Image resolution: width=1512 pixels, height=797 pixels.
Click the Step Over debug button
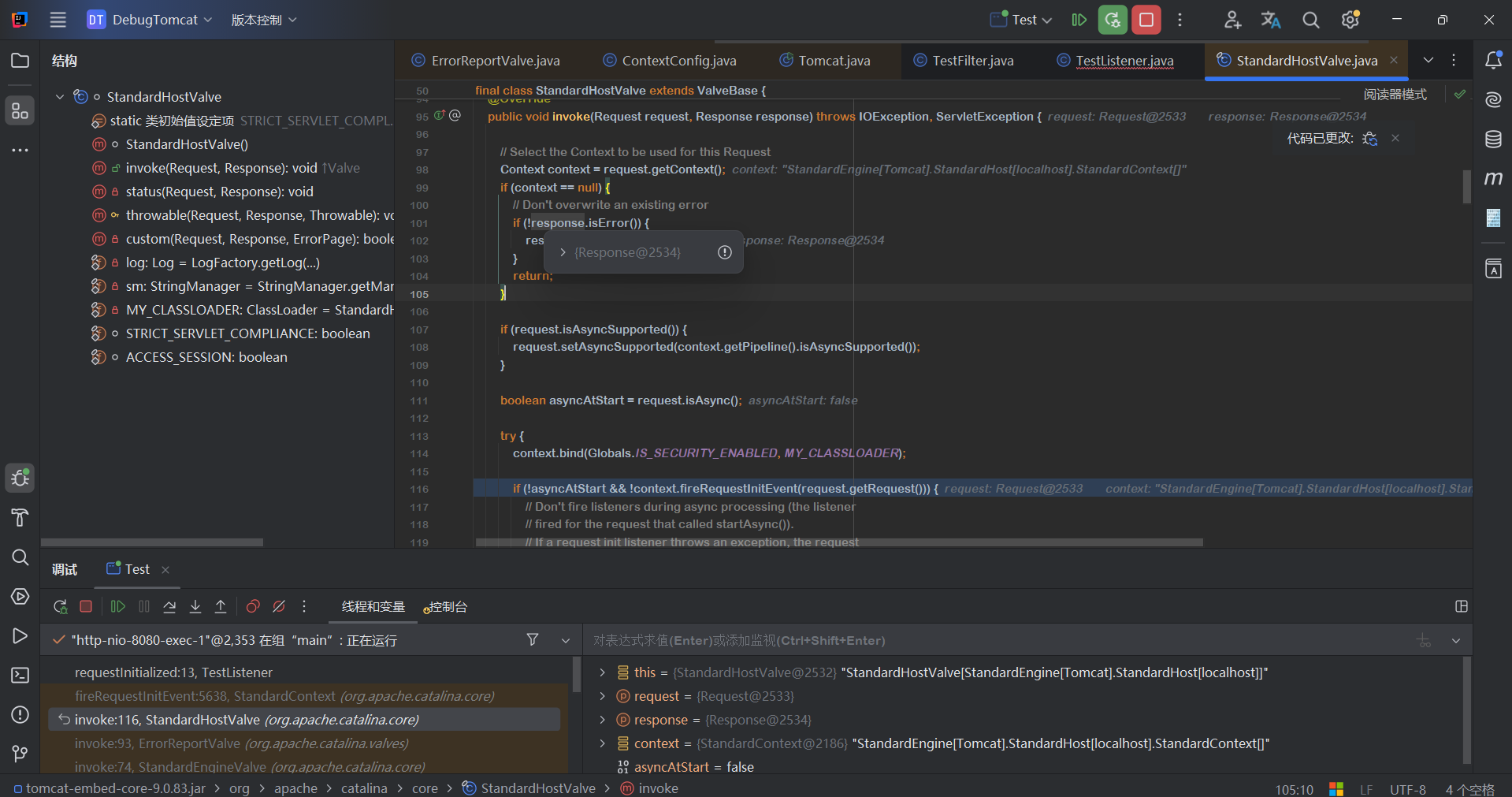coord(169,606)
